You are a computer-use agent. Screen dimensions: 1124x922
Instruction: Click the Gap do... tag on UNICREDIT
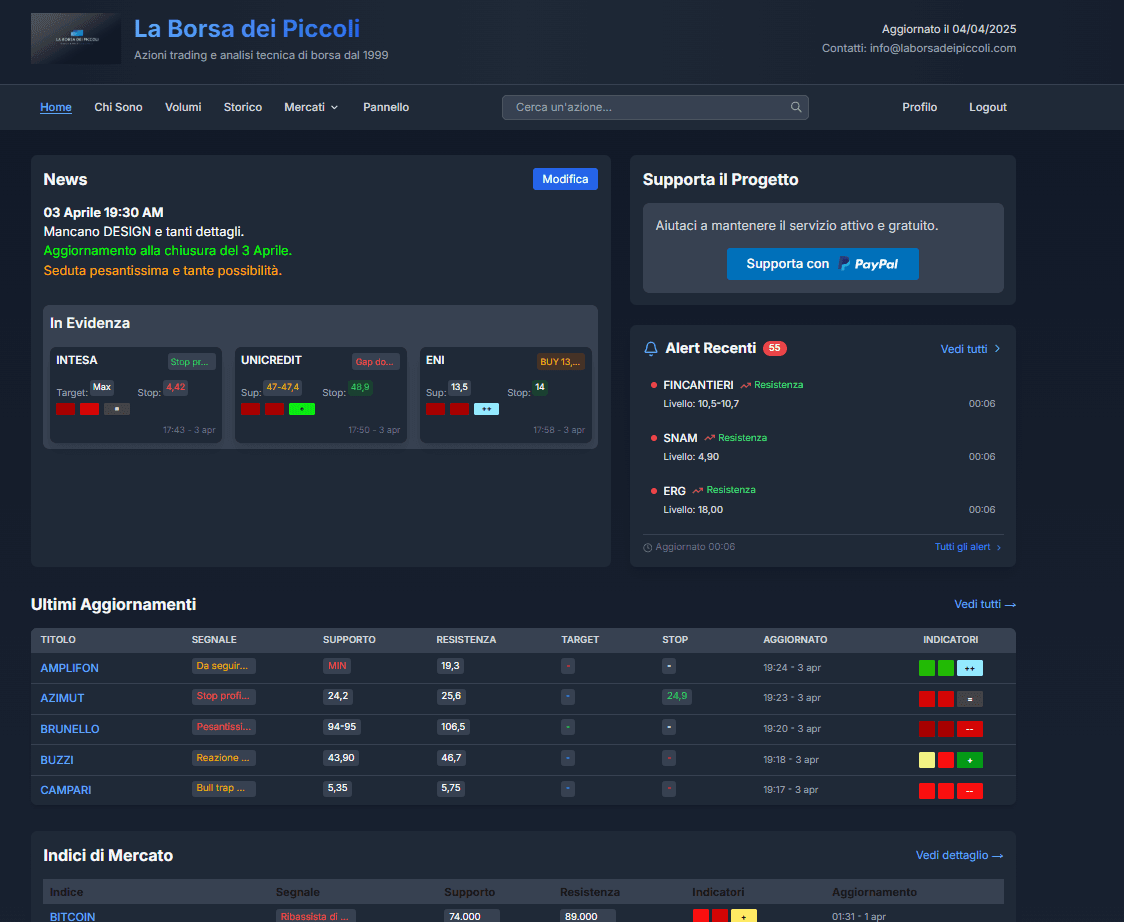pos(376,362)
